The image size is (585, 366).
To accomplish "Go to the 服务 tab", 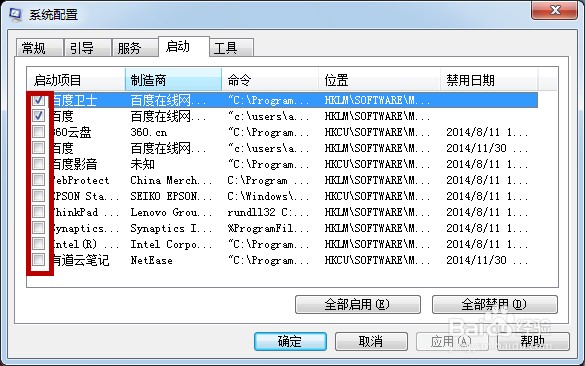I will tap(134, 48).
